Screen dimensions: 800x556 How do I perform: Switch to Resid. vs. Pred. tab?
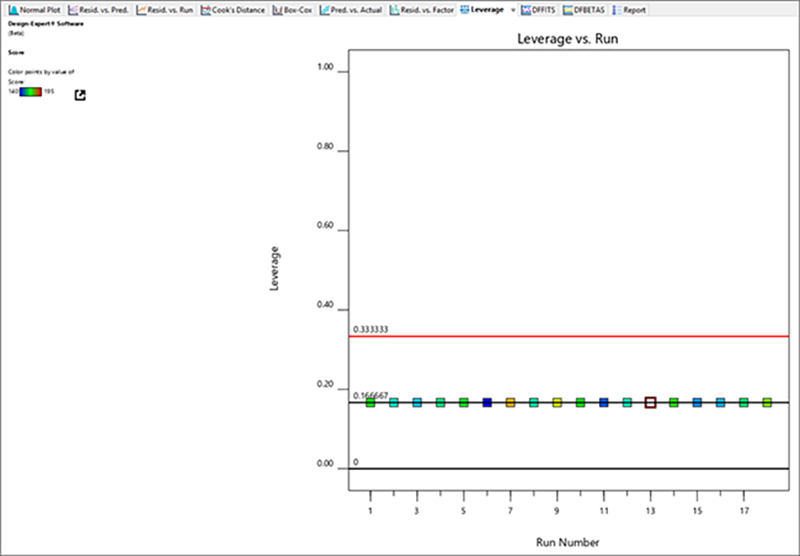tap(99, 10)
